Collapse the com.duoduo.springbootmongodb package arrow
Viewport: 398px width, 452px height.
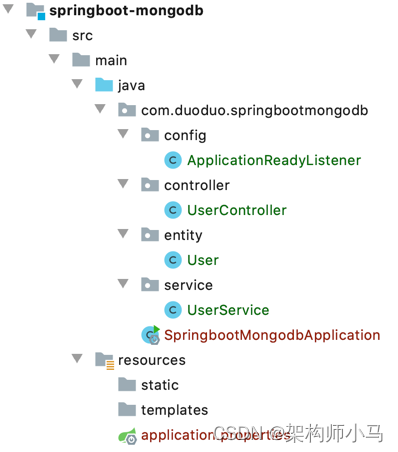click(x=100, y=109)
